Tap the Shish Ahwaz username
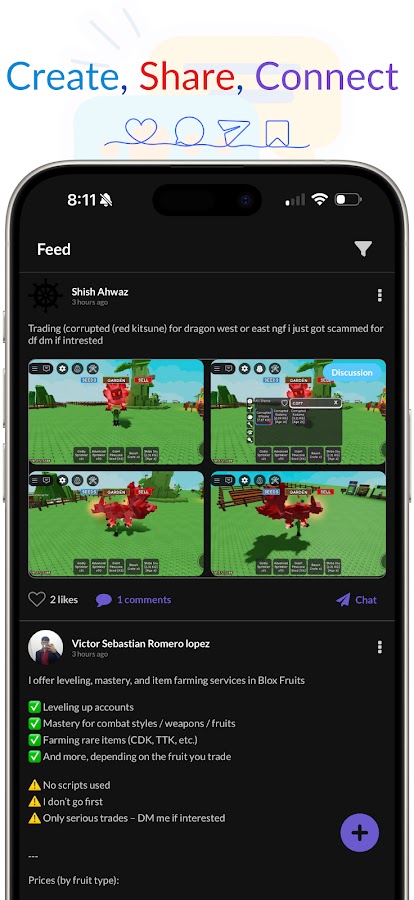Screen dimensions: 414x900 100,292
